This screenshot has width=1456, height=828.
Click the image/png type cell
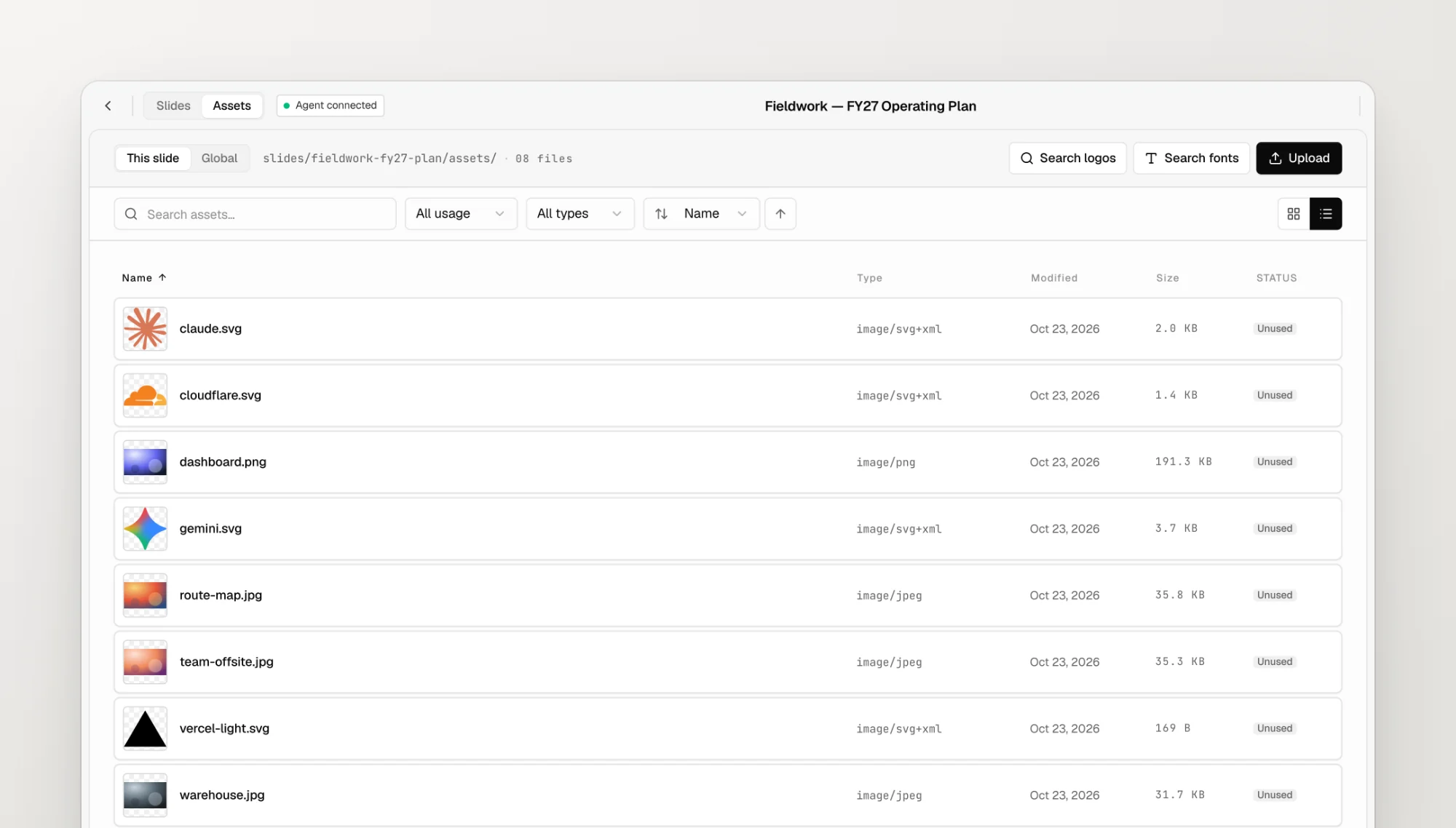coord(885,463)
